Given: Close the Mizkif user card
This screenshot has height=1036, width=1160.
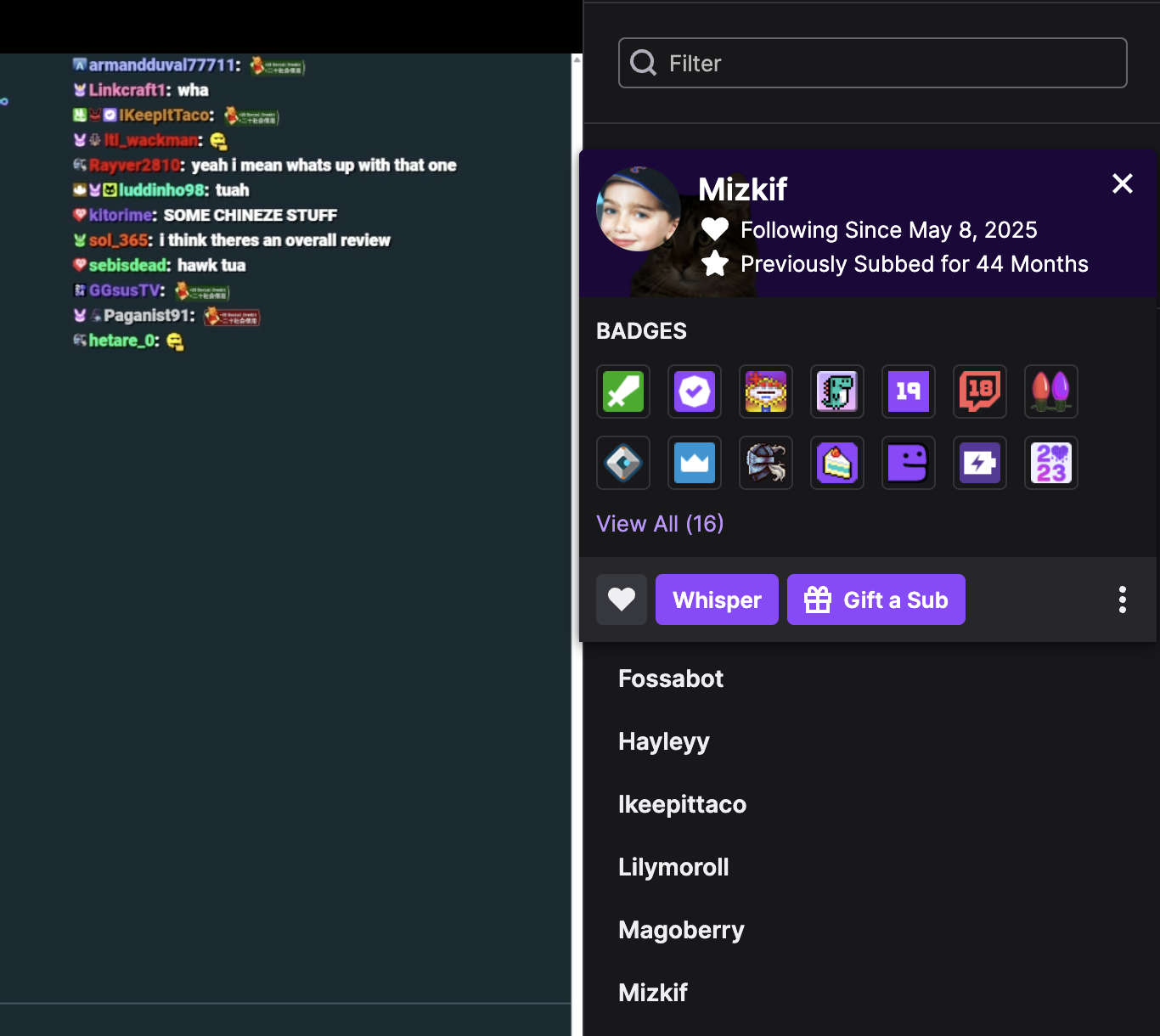Looking at the screenshot, I should [x=1123, y=183].
